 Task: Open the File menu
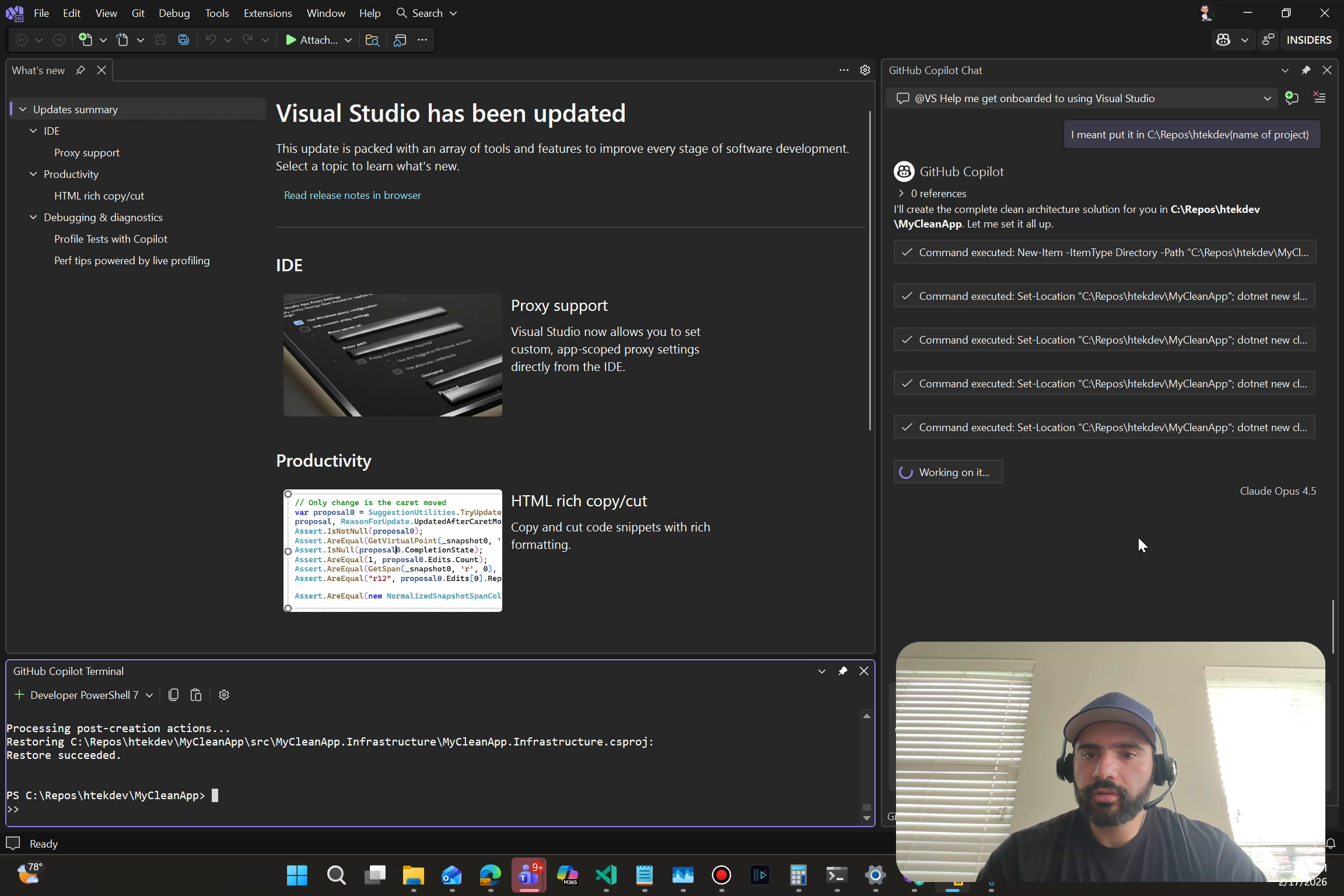point(41,13)
